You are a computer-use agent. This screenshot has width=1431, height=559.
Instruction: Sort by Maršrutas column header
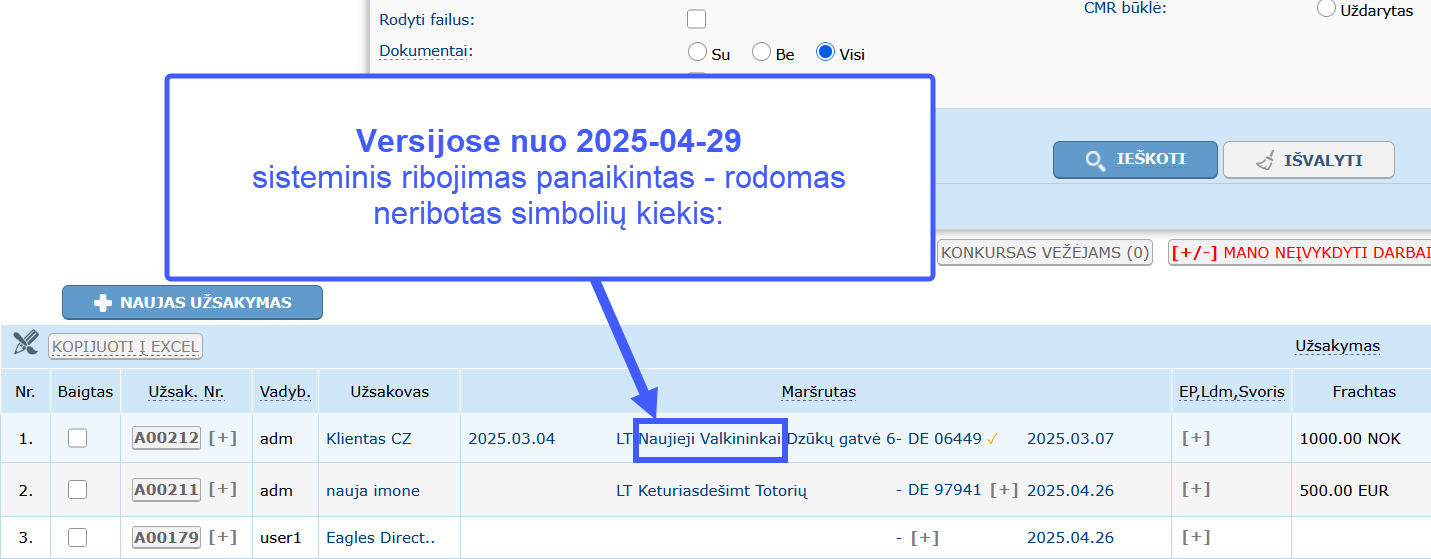tap(818, 392)
